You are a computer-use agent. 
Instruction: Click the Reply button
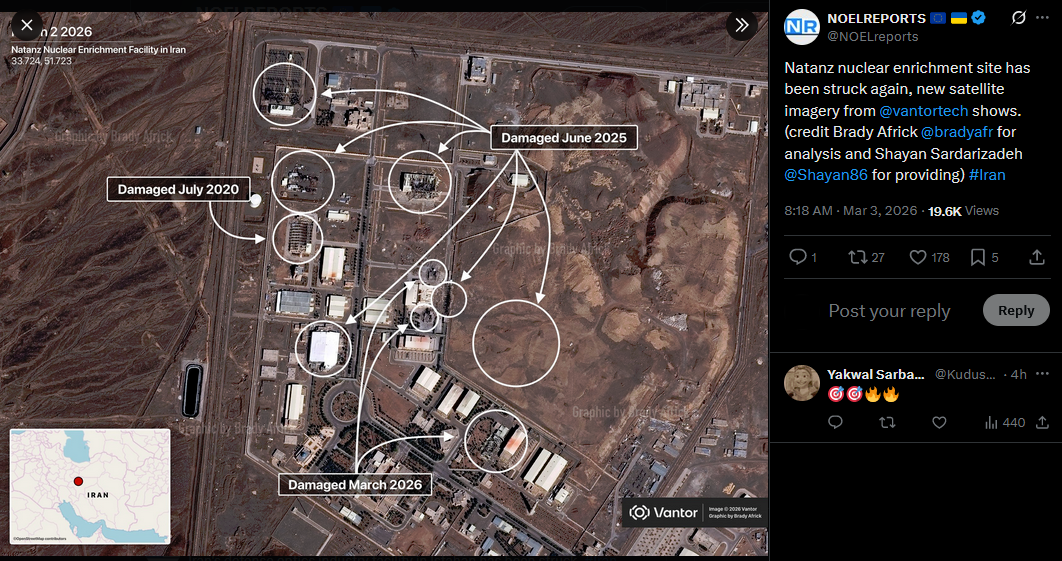(x=1016, y=310)
